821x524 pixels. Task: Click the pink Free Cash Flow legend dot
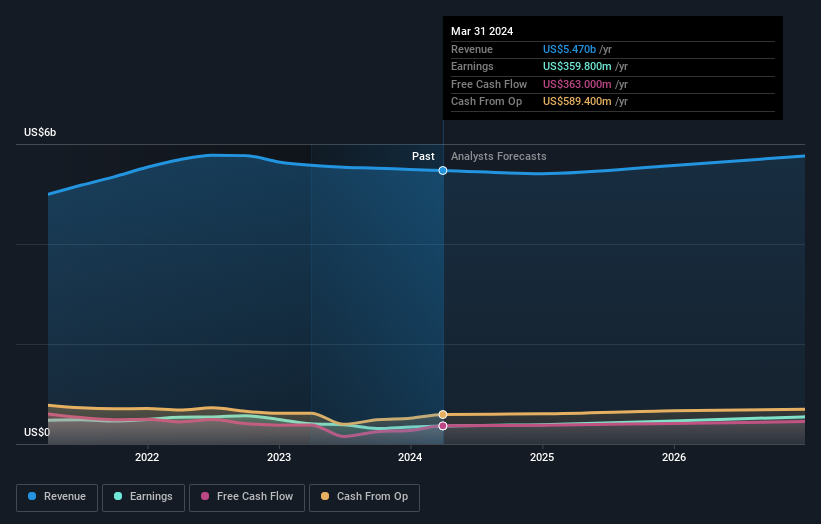pos(205,496)
